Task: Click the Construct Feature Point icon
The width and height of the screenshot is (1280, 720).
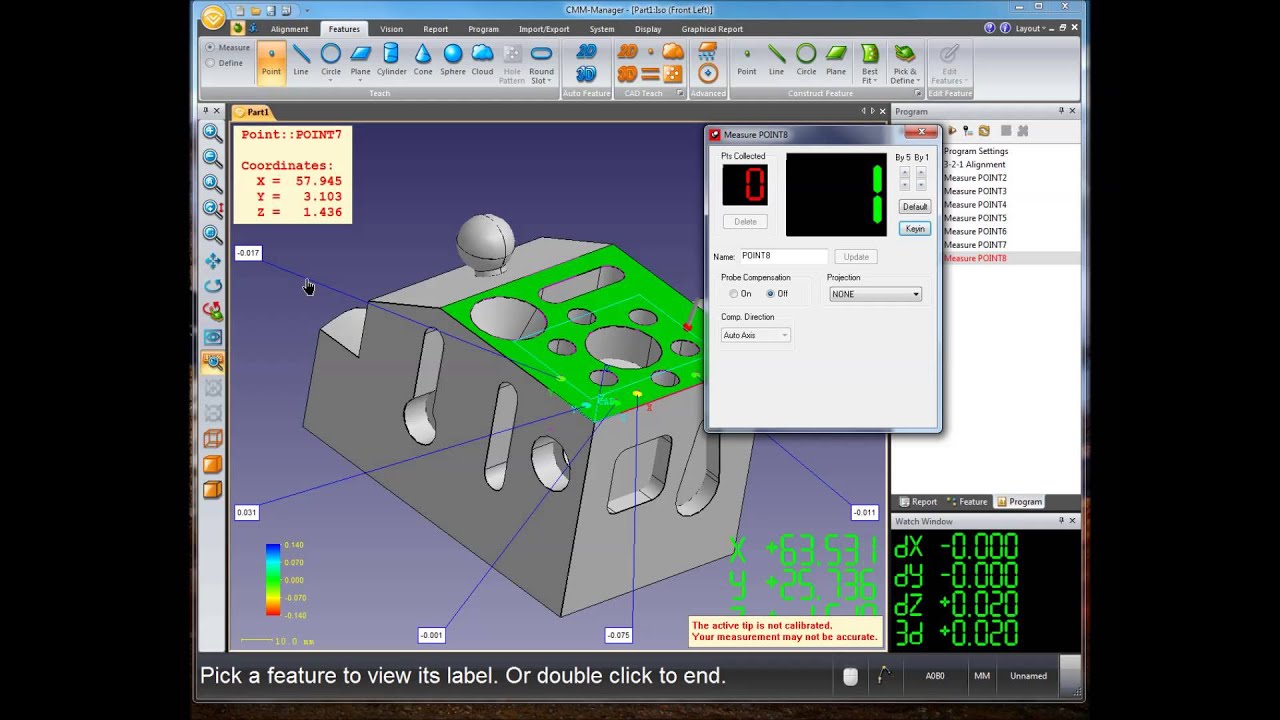Action: [746, 60]
